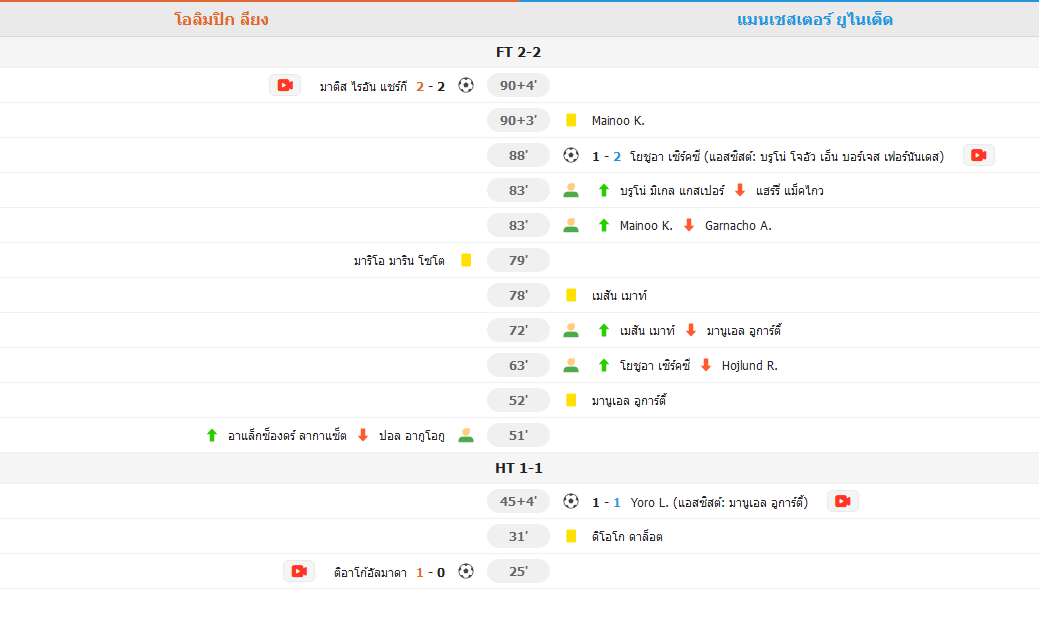This screenshot has width=1044, height=627.
Task: Select ดีโอโก ดาล็อต's yellow card icon at 31'
Action: point(571,536)
